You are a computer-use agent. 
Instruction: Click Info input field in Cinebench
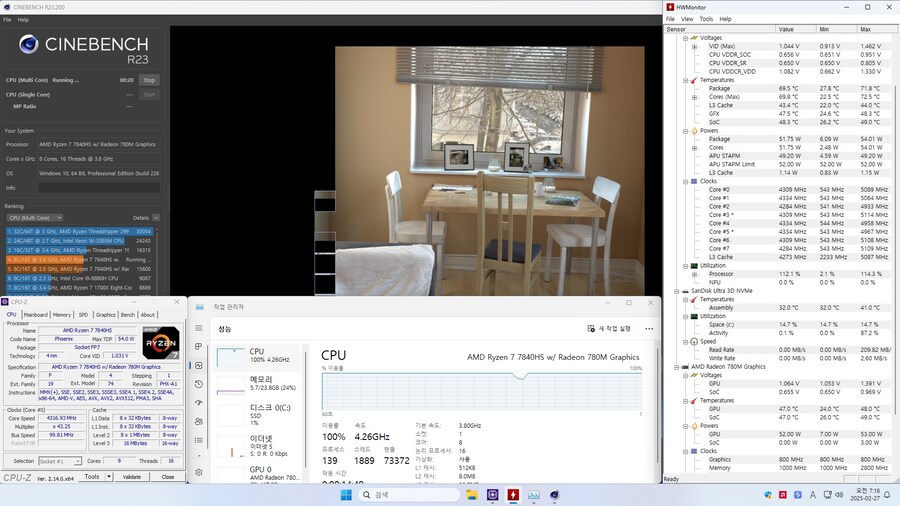point(99,188)
